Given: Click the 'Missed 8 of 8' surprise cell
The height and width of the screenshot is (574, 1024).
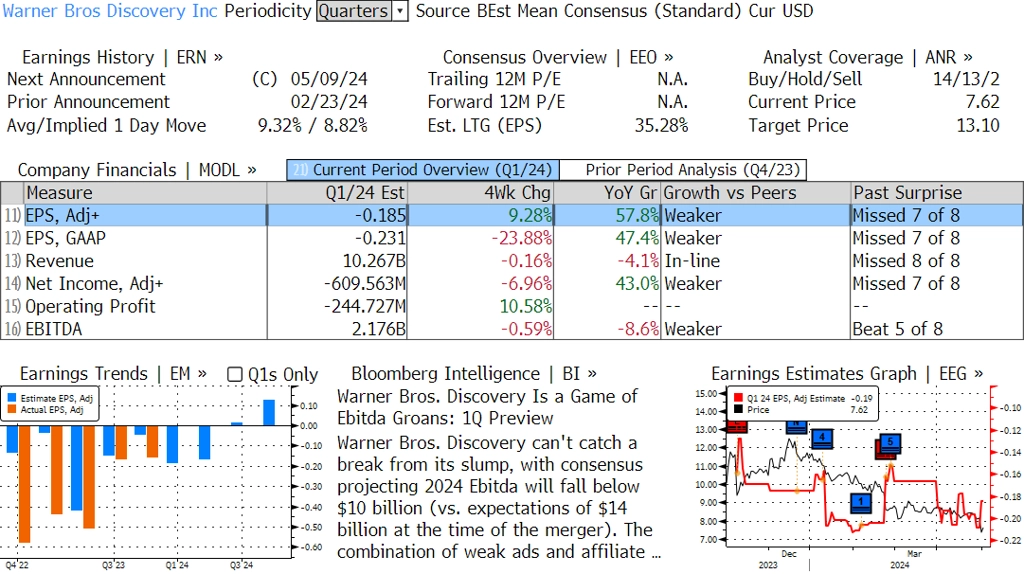Looking at the screenshot, I should [906, 261].
